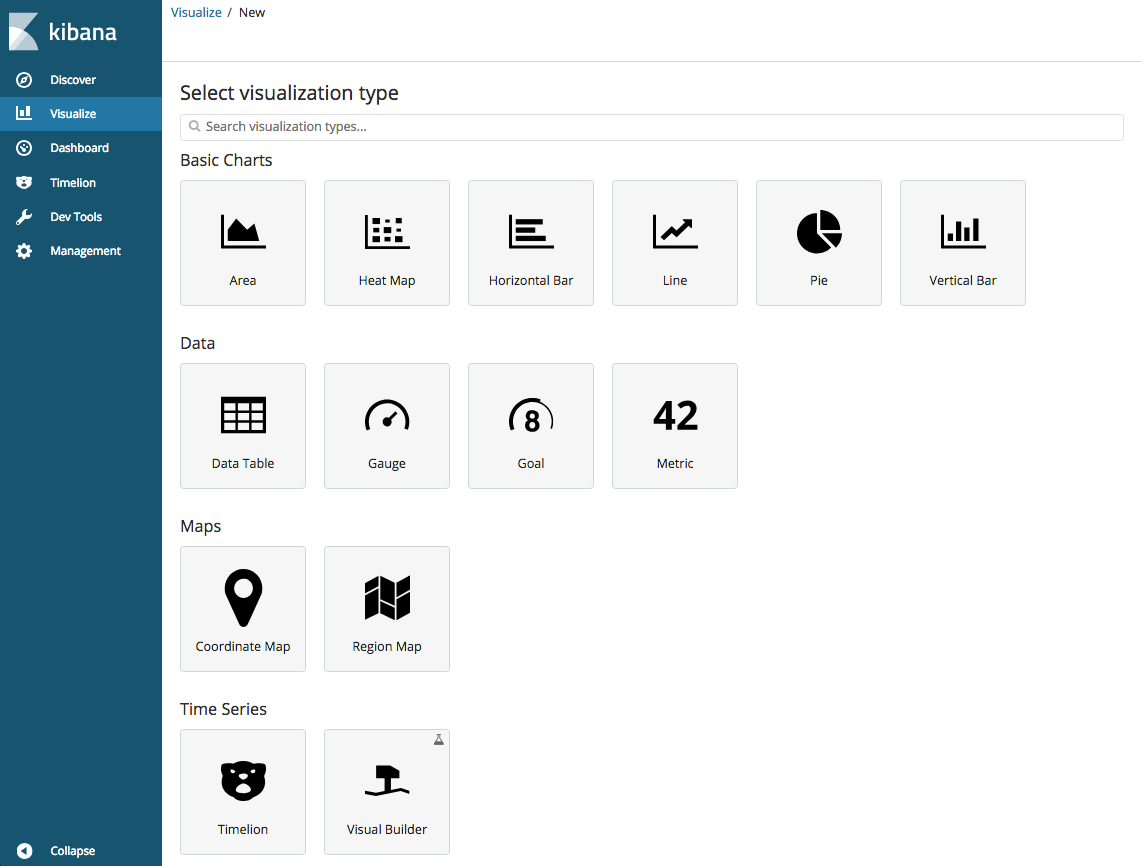Open Timelion from the sidebar menu
This screenshot has width=1141, height=866.
[81, 183]
